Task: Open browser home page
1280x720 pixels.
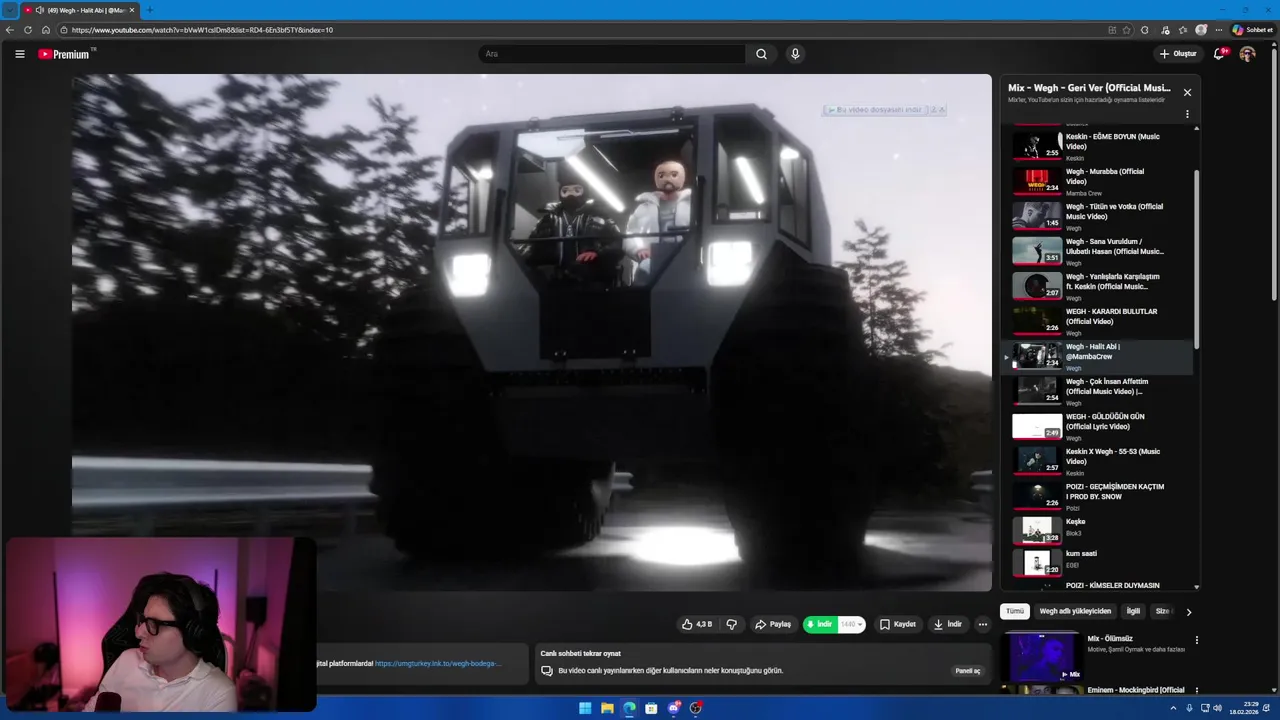Action: click(x=46, y=30)
